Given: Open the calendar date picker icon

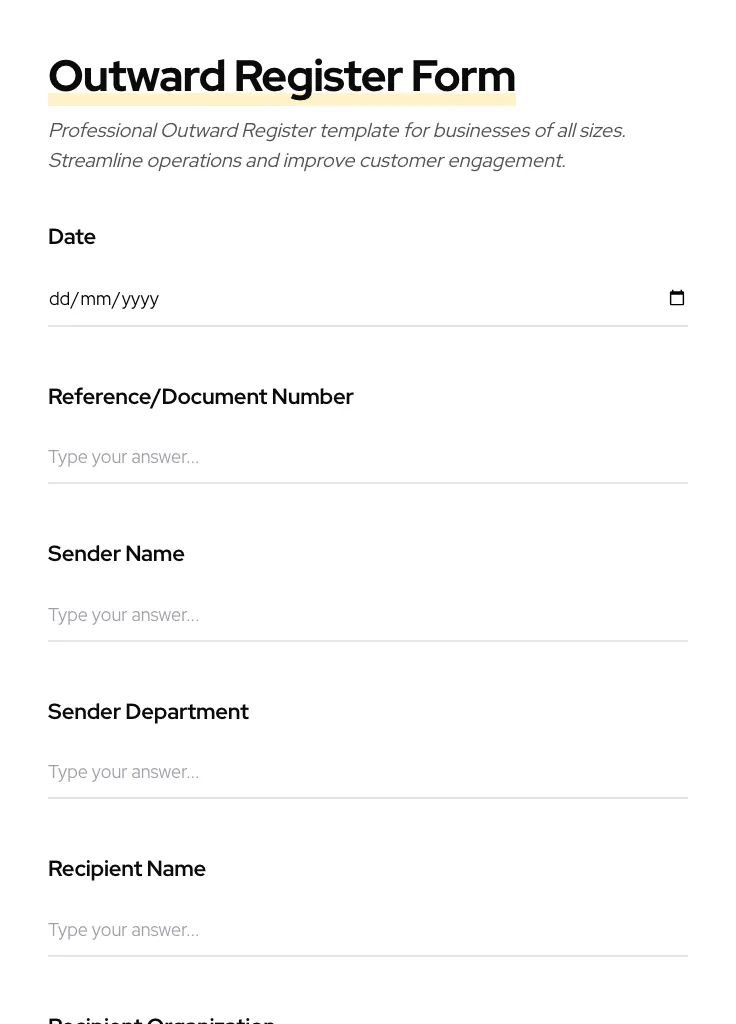Looking at the screenshot, I should pos(677,298).
